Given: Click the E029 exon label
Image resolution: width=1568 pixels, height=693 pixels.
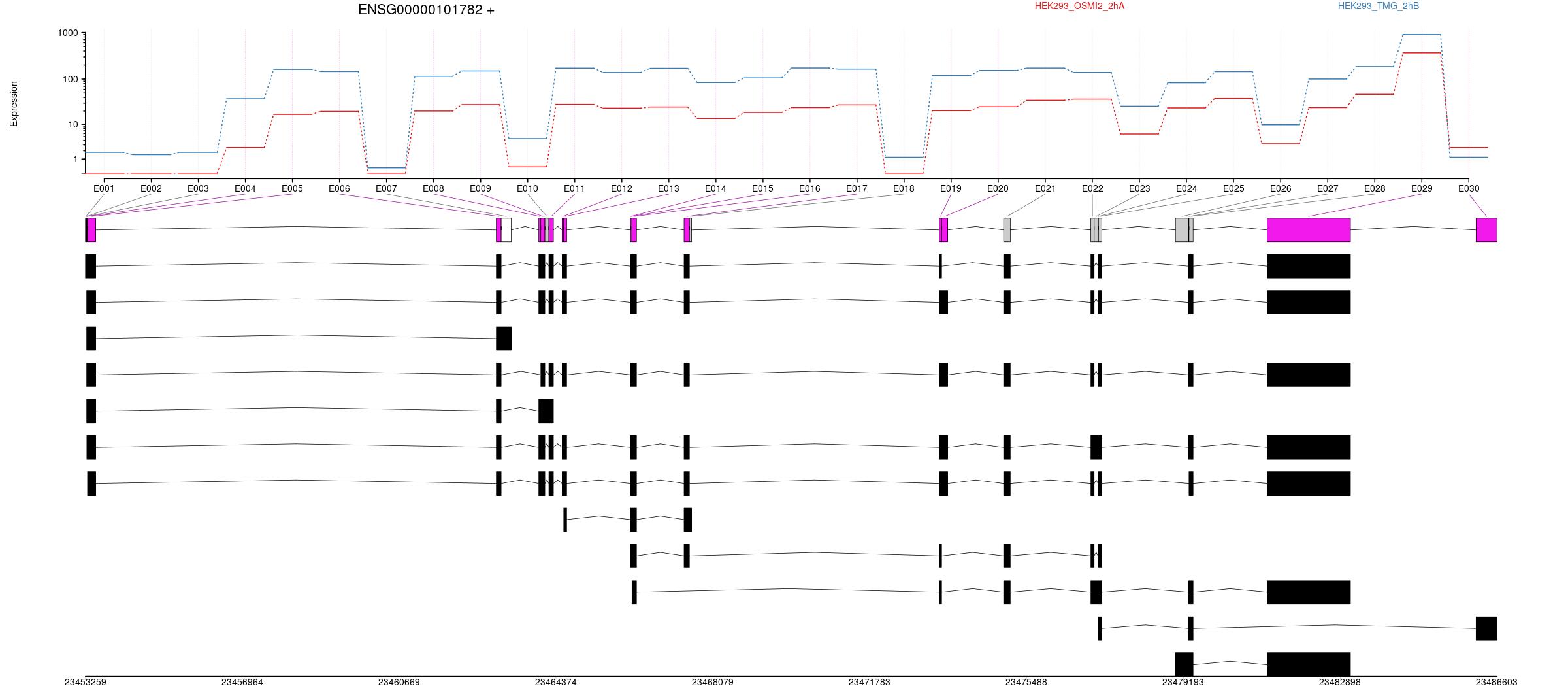Looking at the screenshot, I should coord(1422,188).
